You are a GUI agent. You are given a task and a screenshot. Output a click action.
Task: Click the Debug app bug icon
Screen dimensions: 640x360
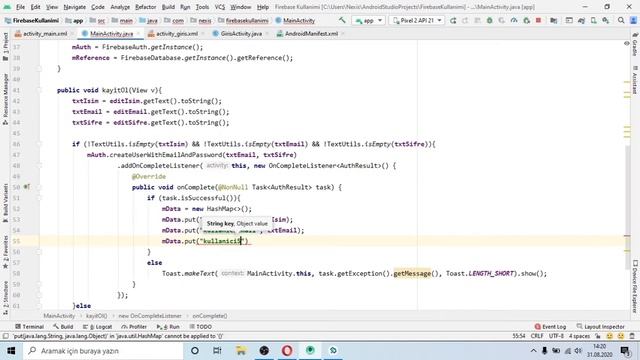(x=489, y=20)
